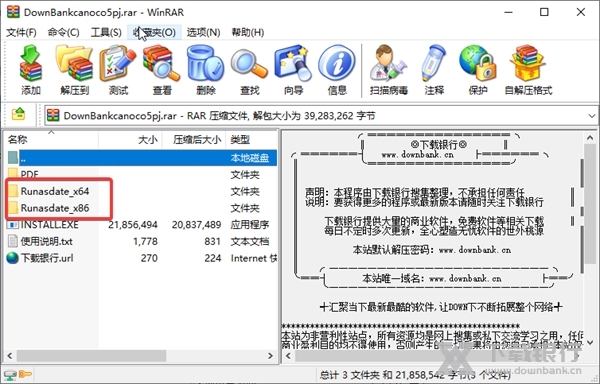Click comment panel vertical scrollbar thumb
600x384 pixels.
[x=589, y=204]
